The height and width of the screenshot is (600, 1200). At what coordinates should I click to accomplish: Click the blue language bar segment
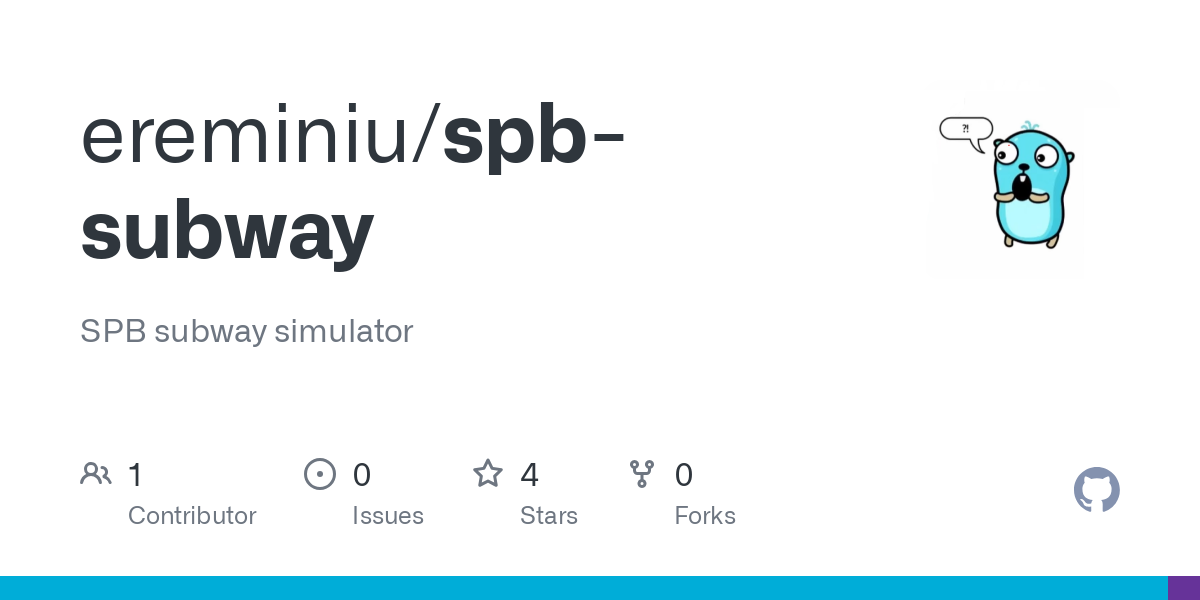click(584, 588)
